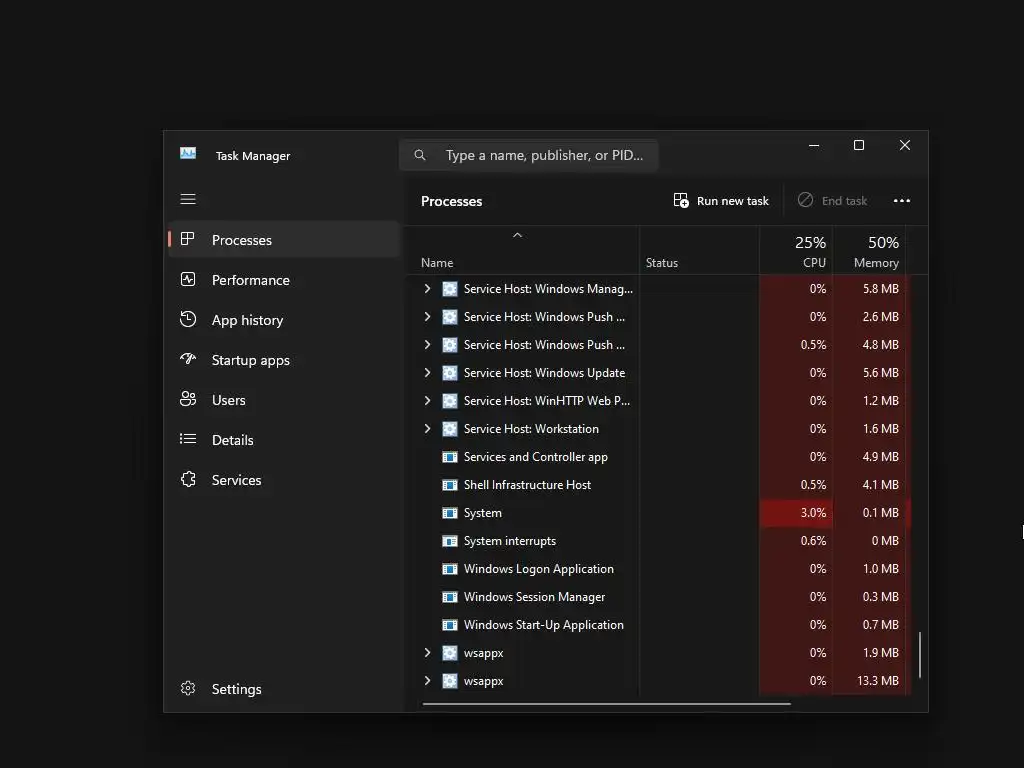Image resolution: width=1024 pixels, height=768 pixels.
Task: Click the Shell Infrastructure Host icon
Action: tap(450, 485)
